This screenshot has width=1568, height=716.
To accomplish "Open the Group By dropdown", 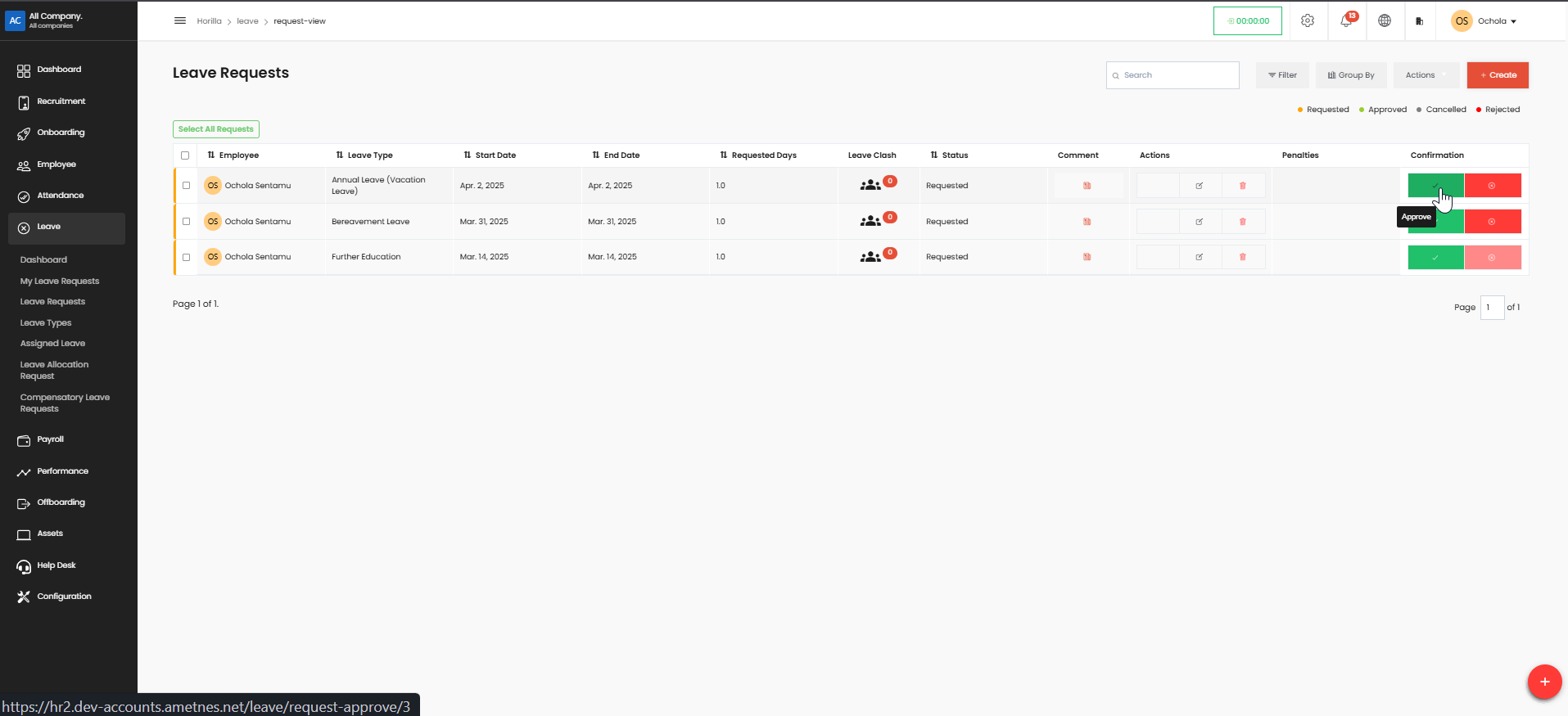I will 1351,75.
